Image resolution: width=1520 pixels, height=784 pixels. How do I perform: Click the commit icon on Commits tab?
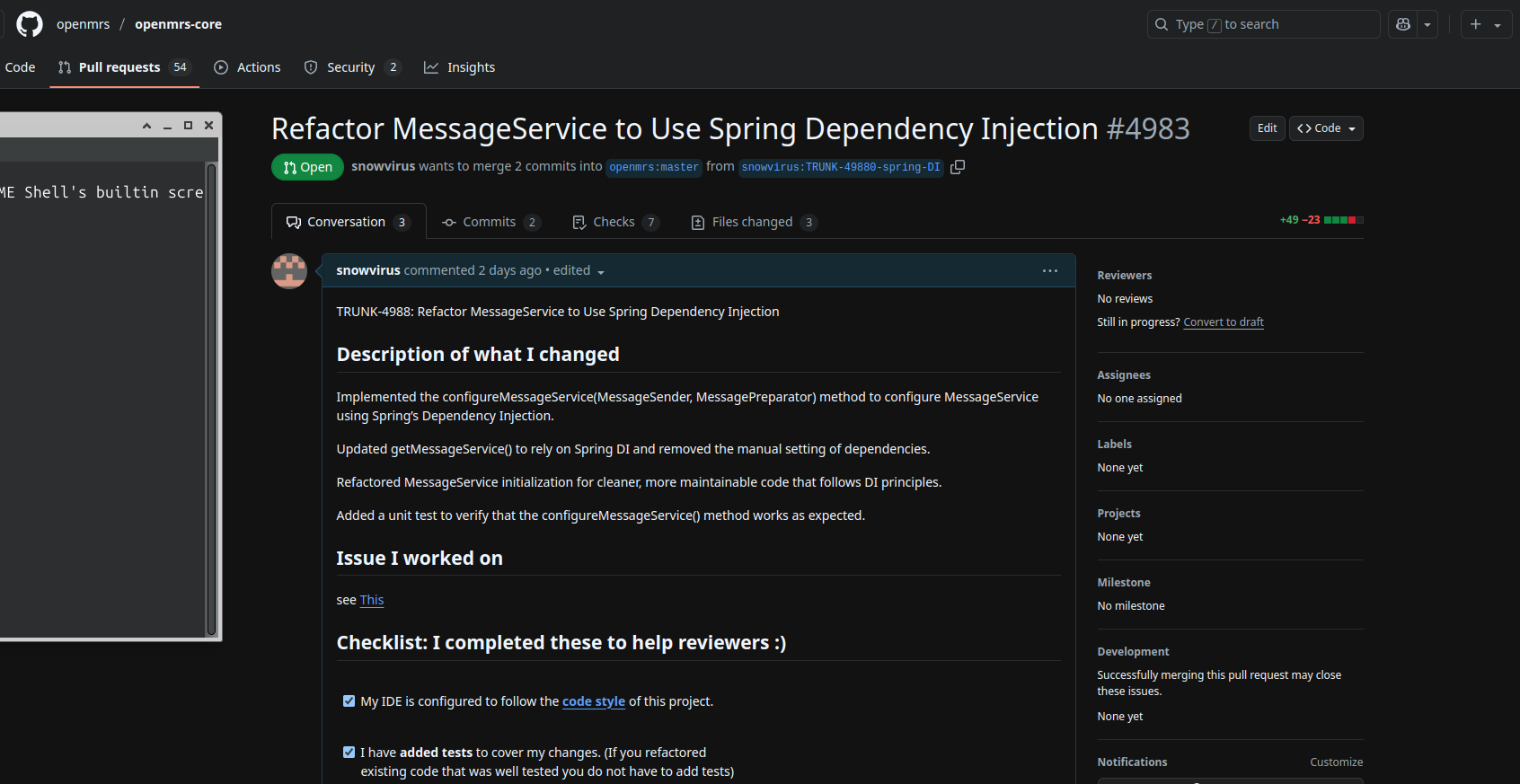coord(449,222)
